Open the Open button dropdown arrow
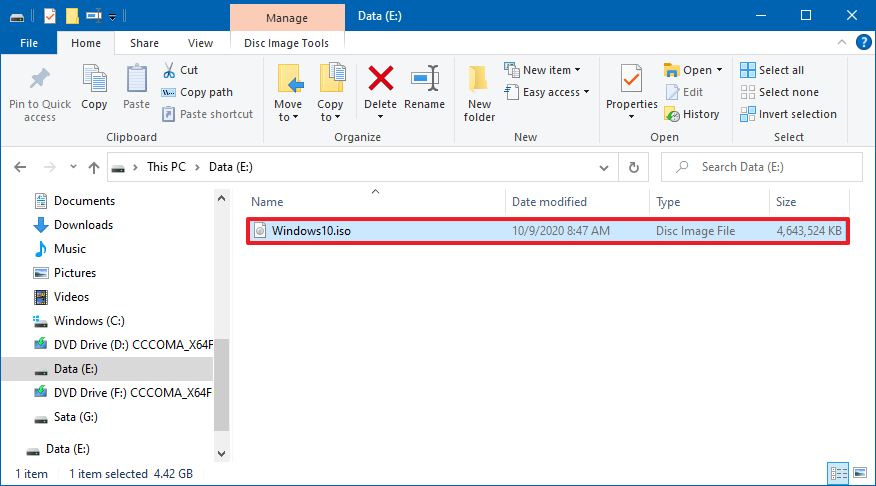Image resolution: width=876 pixels, height=486 pixels. (x=720, y=70)
